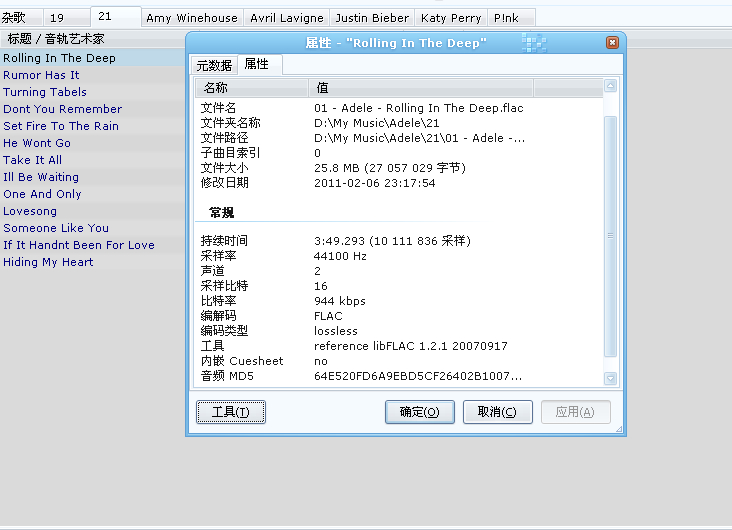Select track Set Fire To The Rain

(x=92, y=126)
